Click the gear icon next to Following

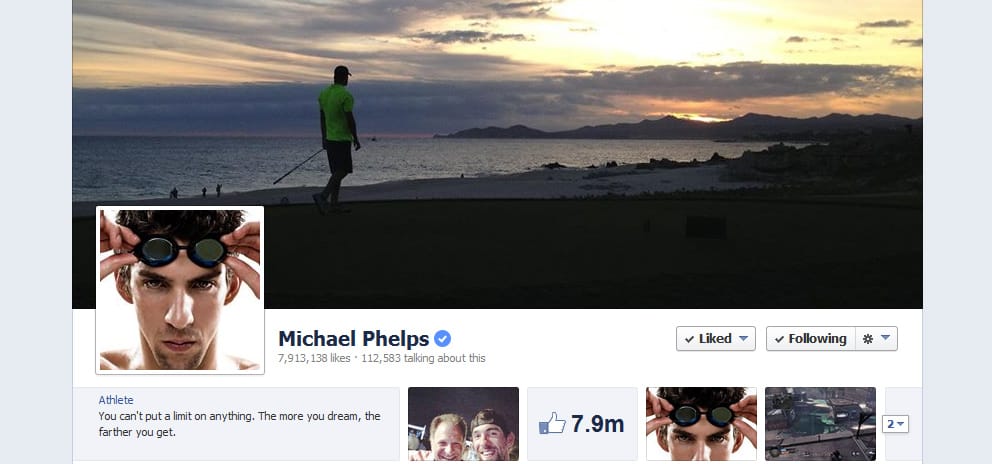point(868,339)
